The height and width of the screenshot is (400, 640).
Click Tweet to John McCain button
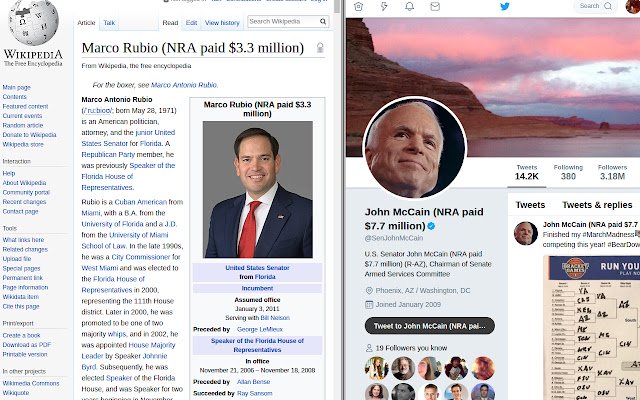(x=430, y=326)
